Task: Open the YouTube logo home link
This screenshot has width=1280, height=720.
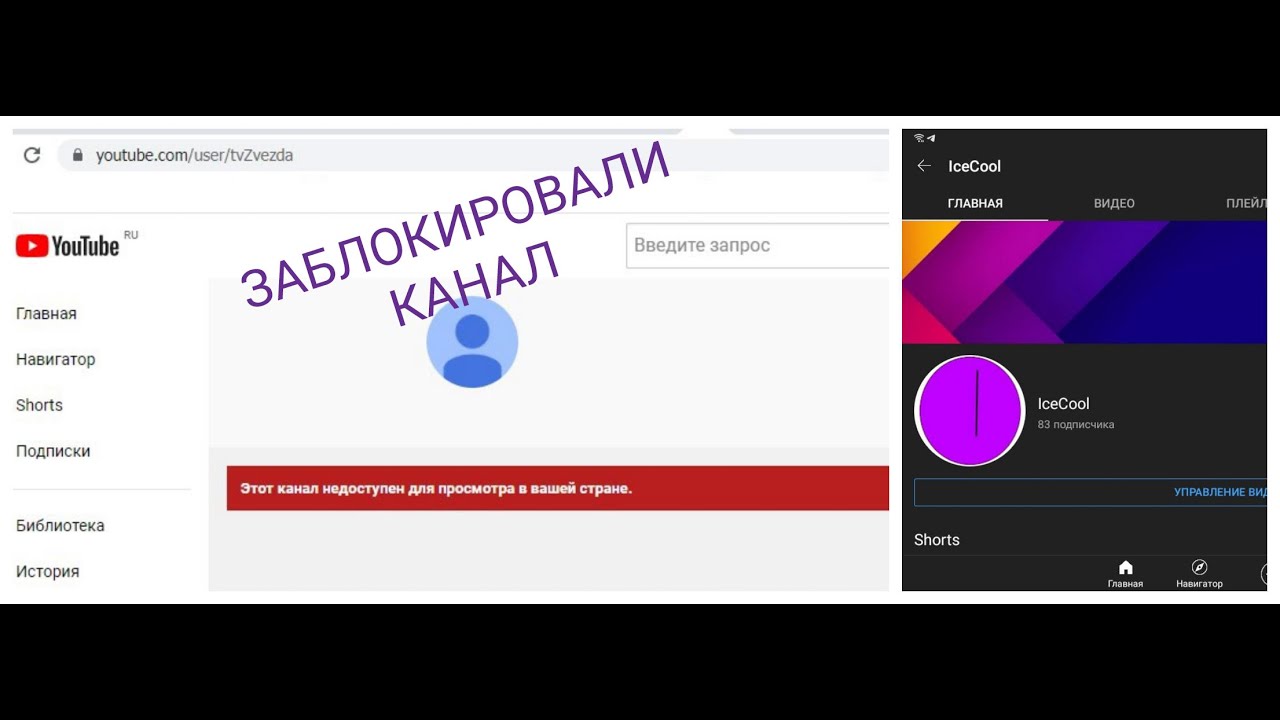Action: click(68, 245)
